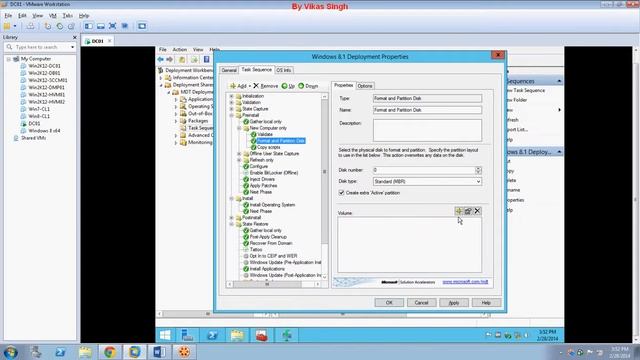Viewport: 640px width, 360px height.
Task: Expand the Offline User State Capture group
Action: tap(239, 154)
